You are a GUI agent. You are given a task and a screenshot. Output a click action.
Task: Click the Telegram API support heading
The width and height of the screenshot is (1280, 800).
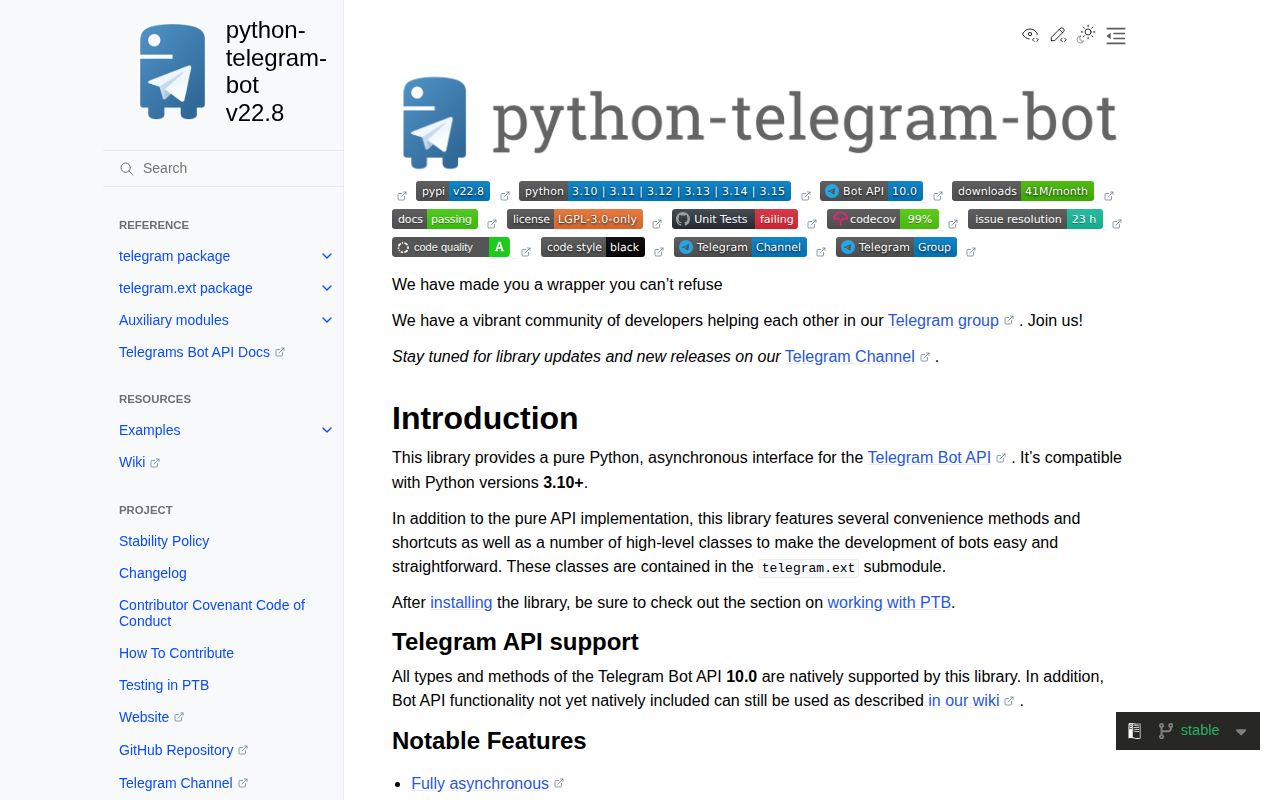tap(515, 641)
